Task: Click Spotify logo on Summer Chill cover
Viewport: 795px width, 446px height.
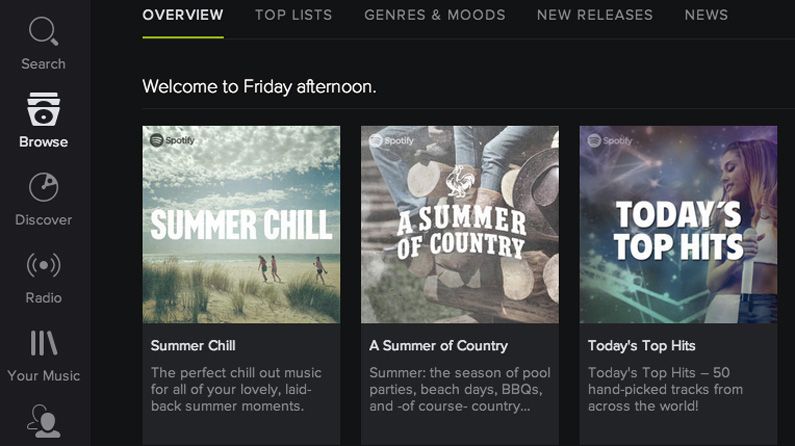Action: 172,141
